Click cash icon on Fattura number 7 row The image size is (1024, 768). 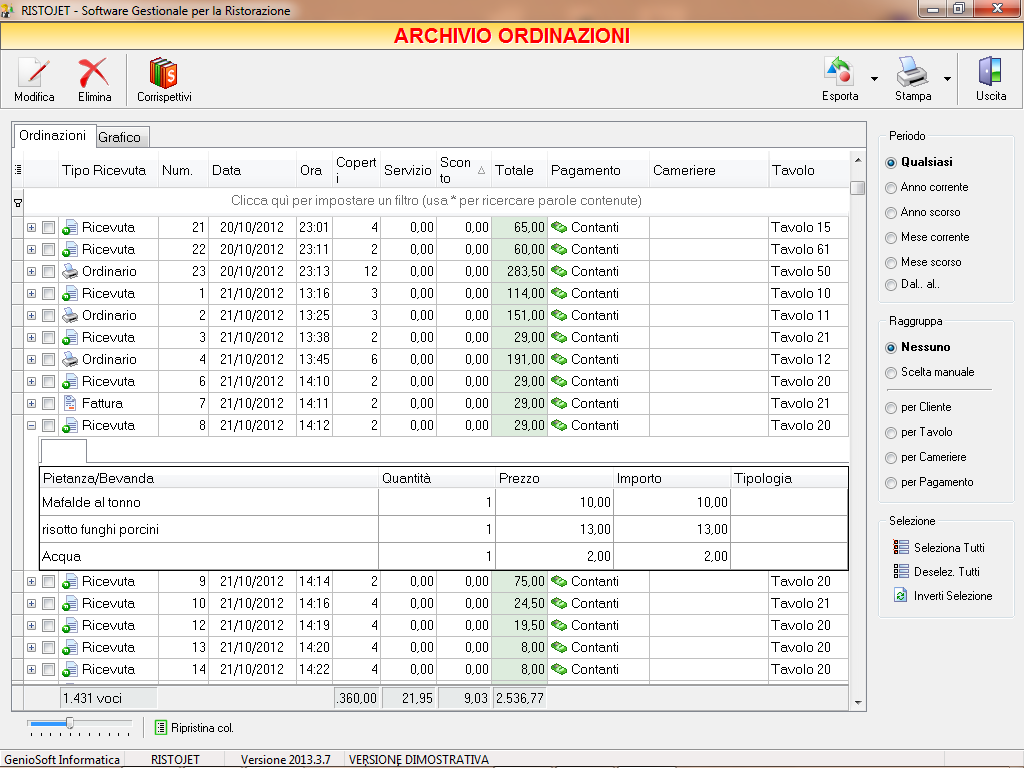(x=559, y=403)
